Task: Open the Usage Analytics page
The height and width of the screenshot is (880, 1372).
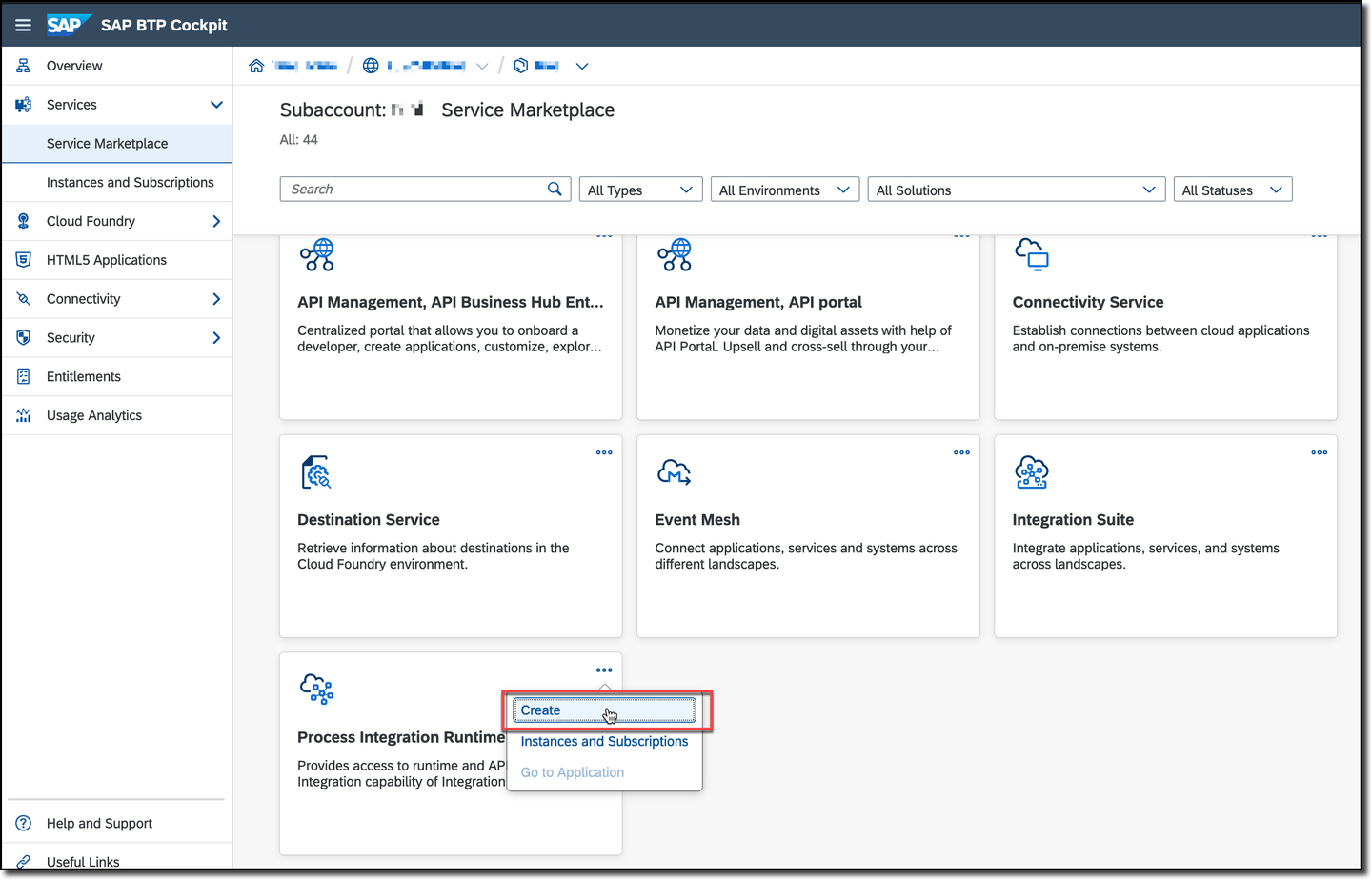Action: pos(117,415)
